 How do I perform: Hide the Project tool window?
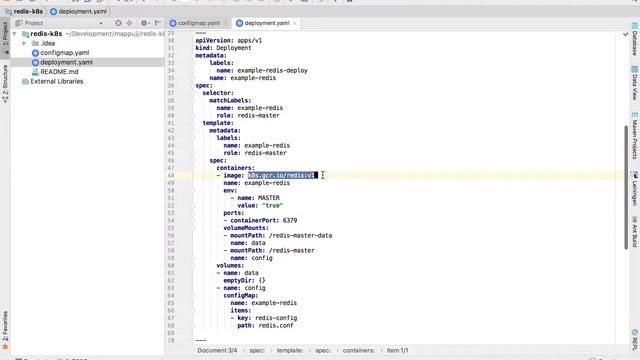click(158, 23)
